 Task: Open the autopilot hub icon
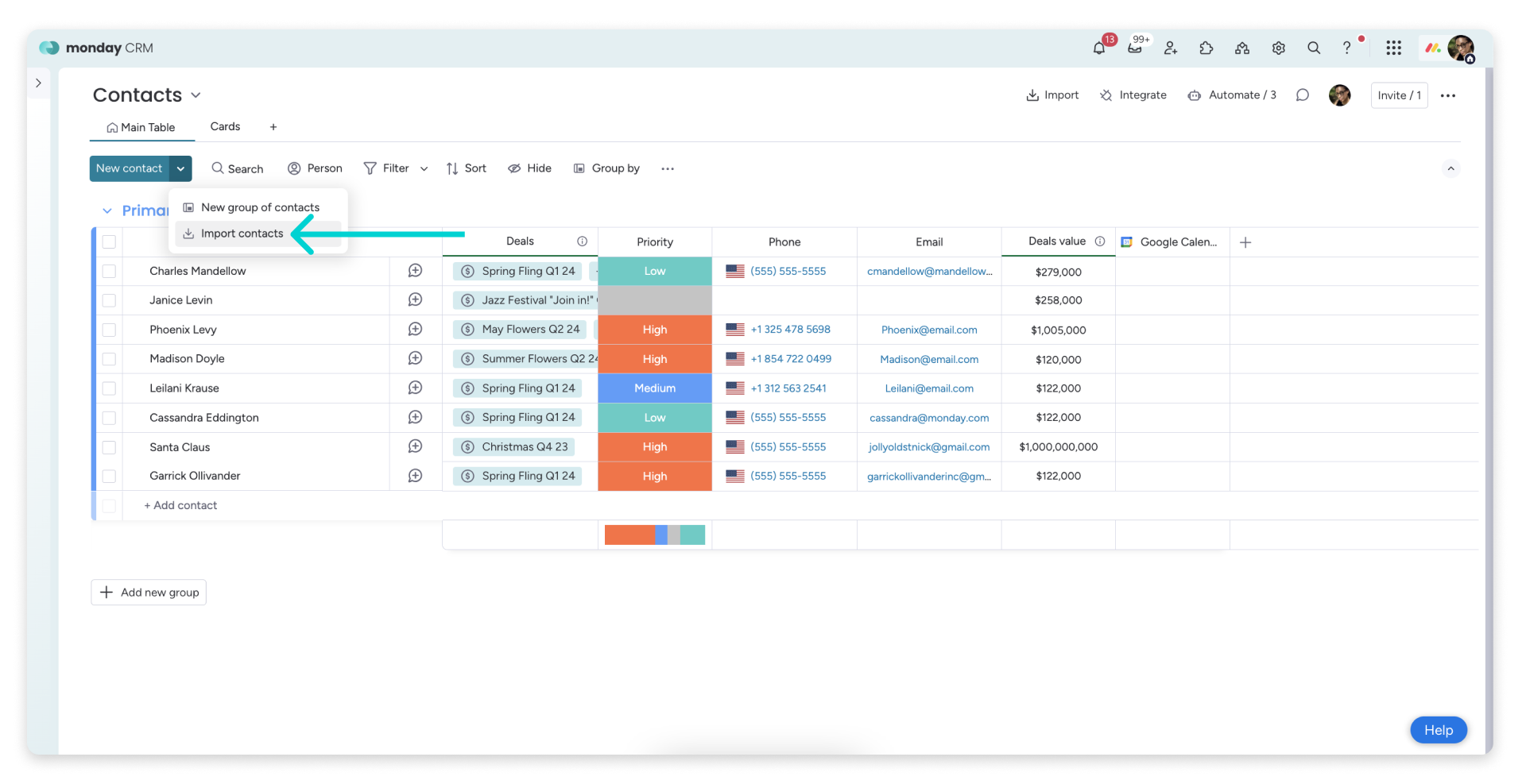pyautogui.click(x=1242, y=48)
